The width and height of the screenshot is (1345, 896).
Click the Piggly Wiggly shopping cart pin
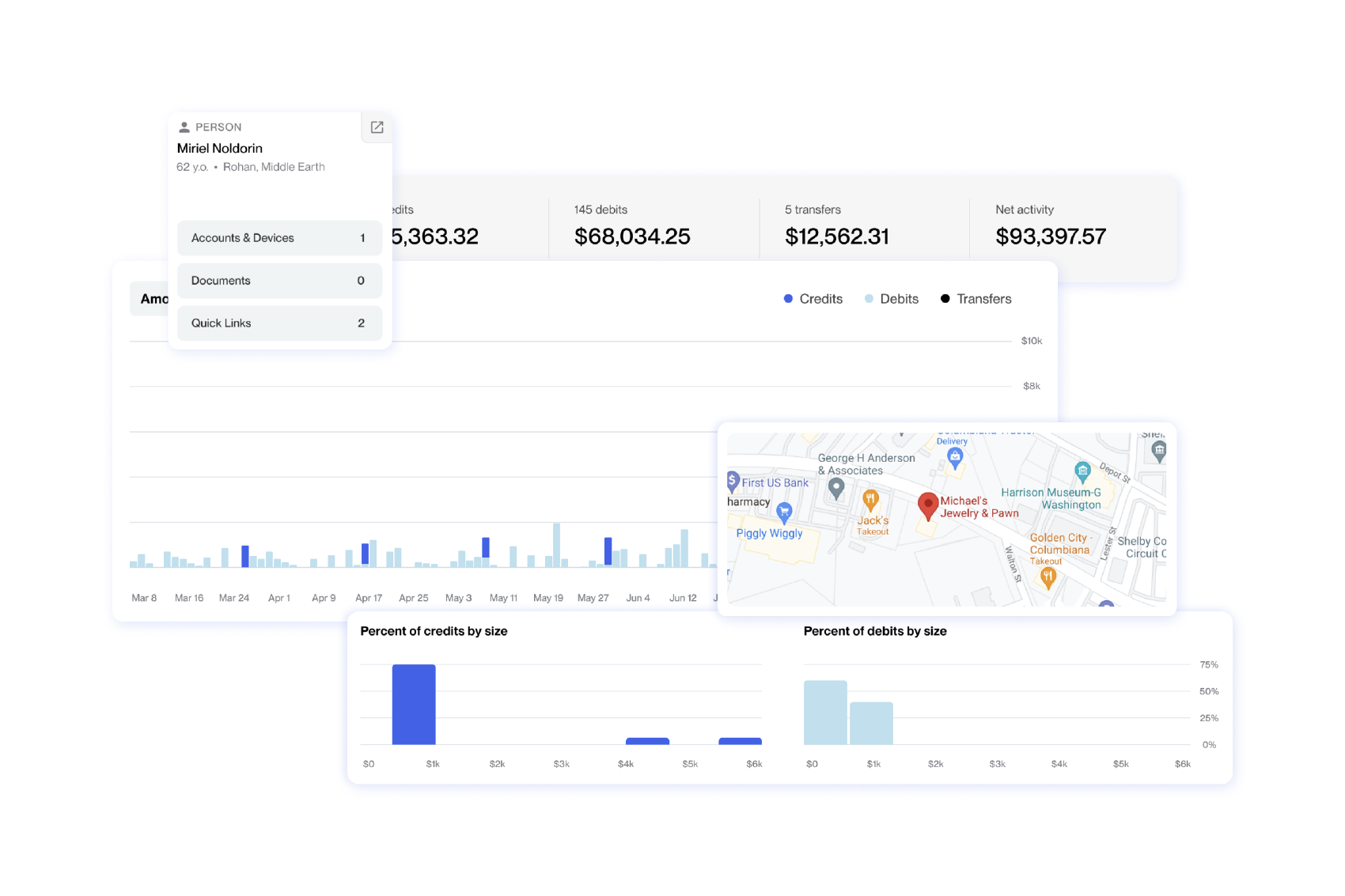pyautogui.click(x=784, y=512)
